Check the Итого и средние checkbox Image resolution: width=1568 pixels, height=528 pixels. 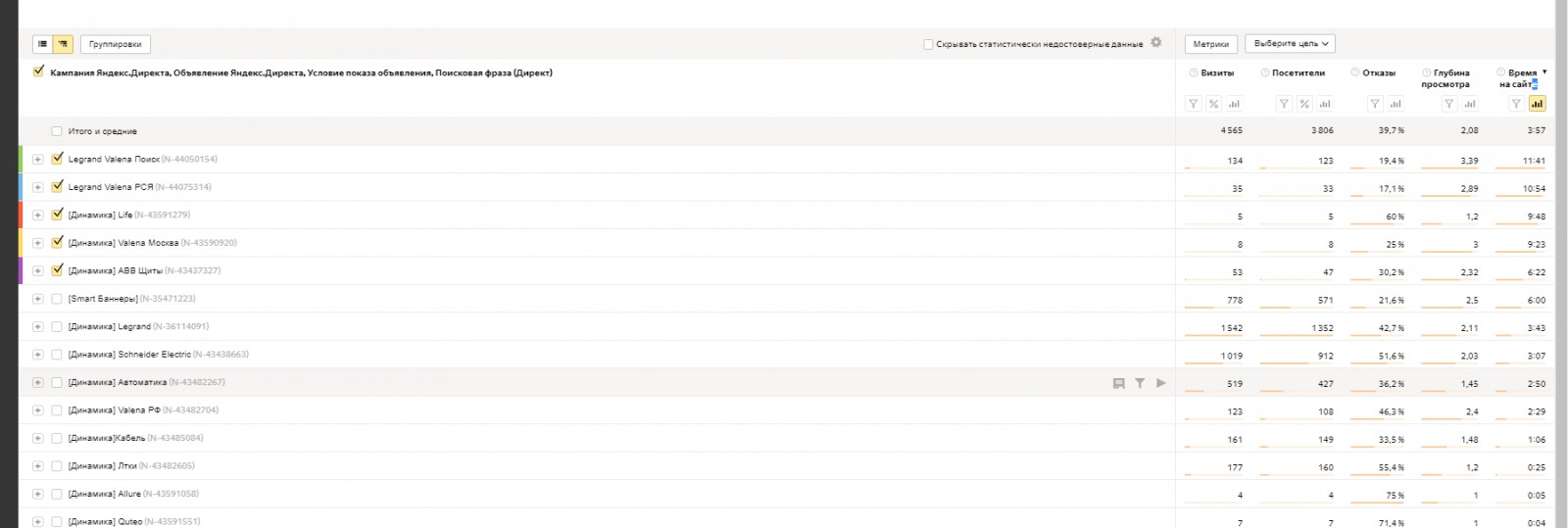click(57, 131)
